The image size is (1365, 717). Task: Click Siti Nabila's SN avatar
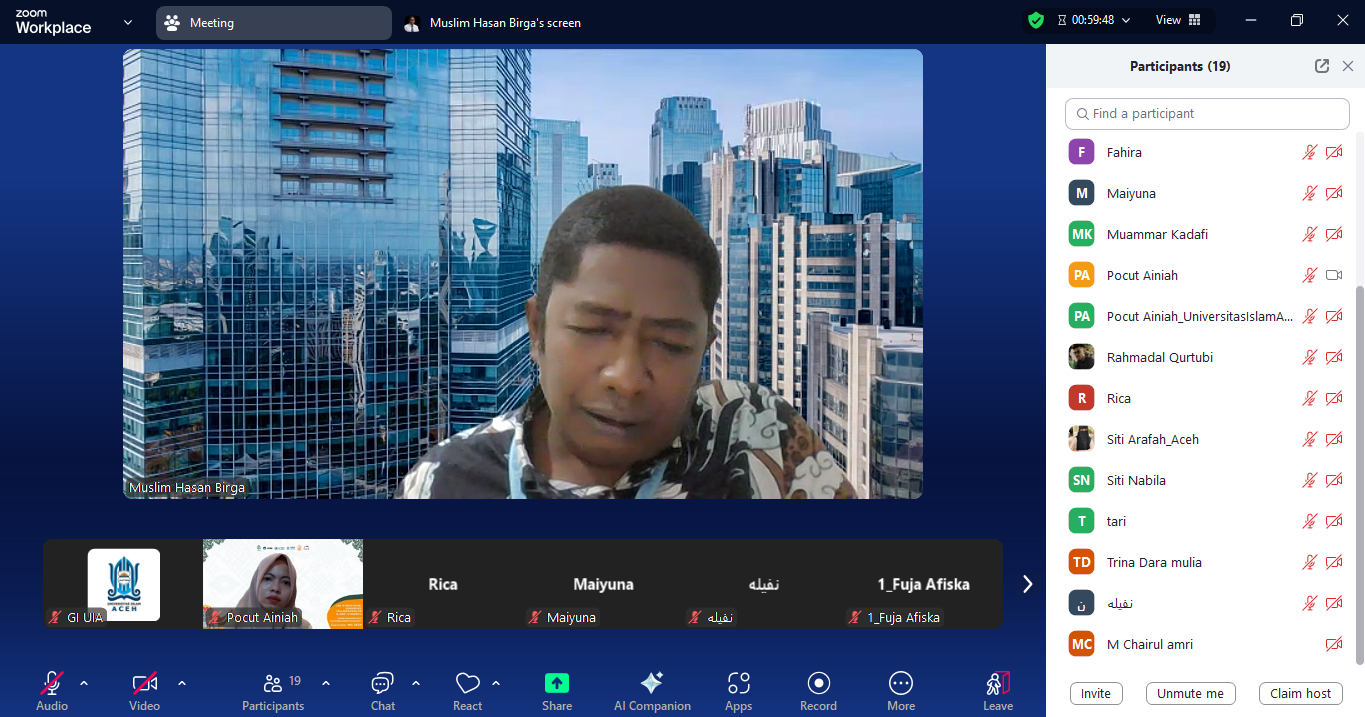[1081, 480]
